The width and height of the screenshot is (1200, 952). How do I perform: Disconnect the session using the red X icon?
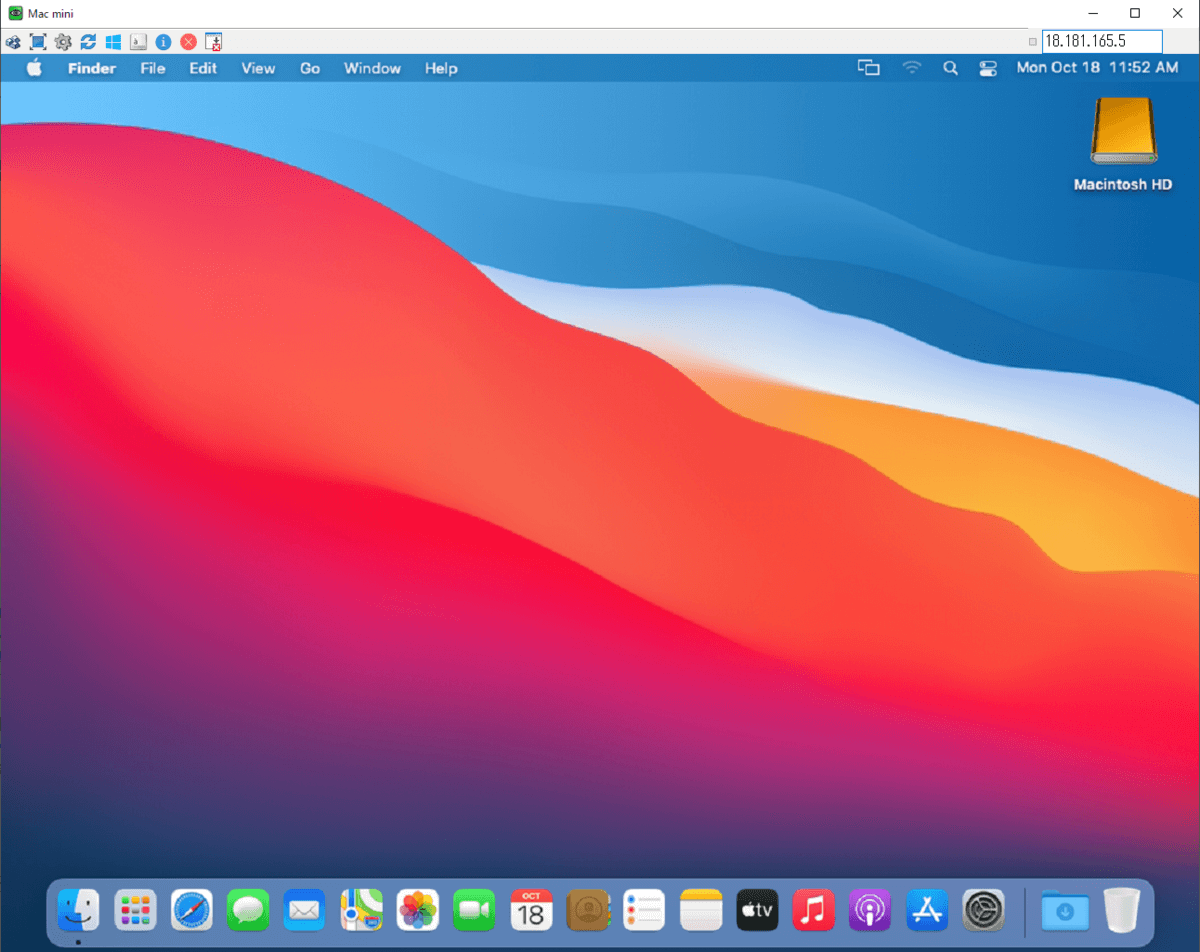point(188,42)
